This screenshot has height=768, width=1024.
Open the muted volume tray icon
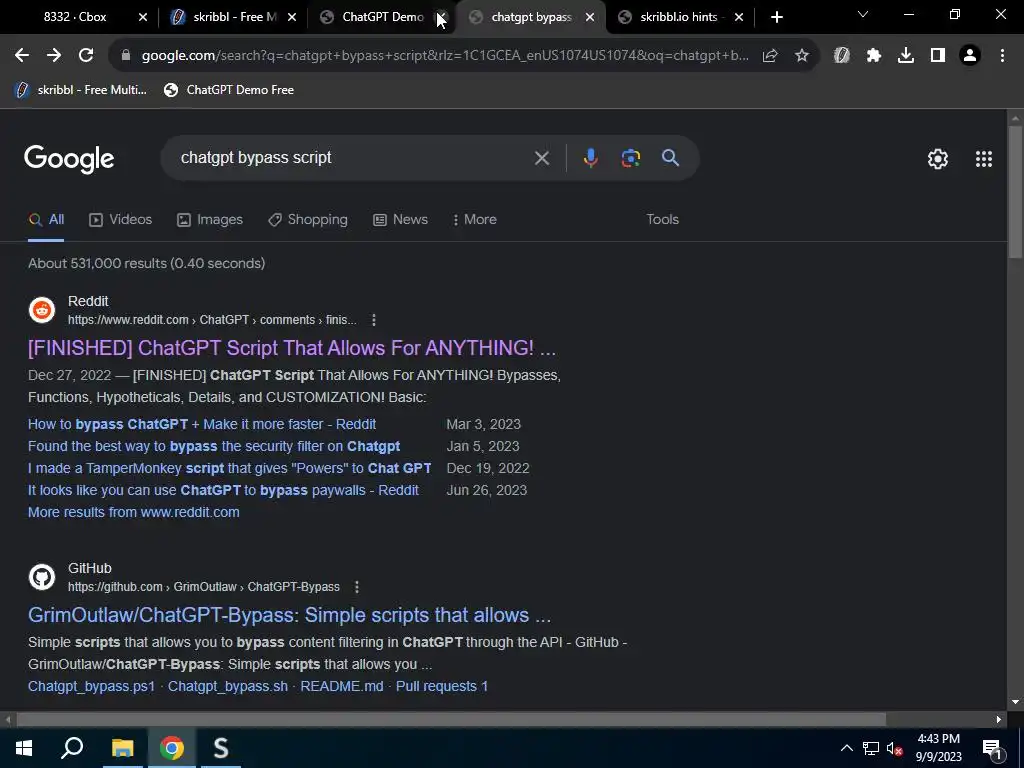point(895,749)
